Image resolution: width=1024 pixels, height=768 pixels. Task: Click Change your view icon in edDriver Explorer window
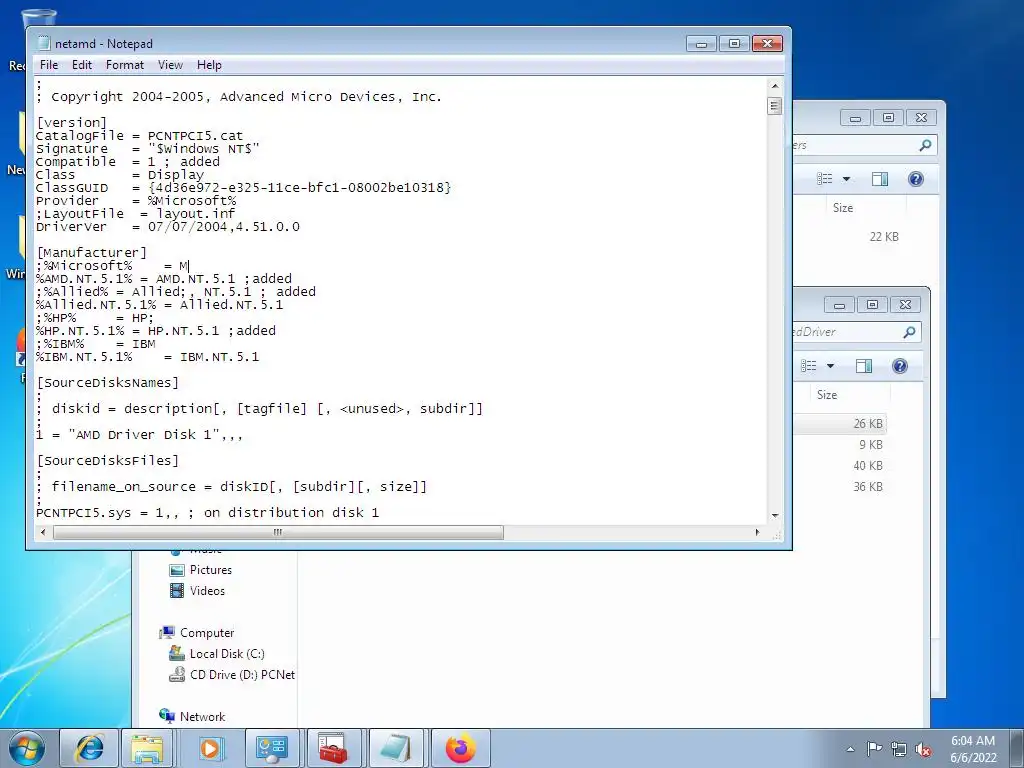(808, 366)
